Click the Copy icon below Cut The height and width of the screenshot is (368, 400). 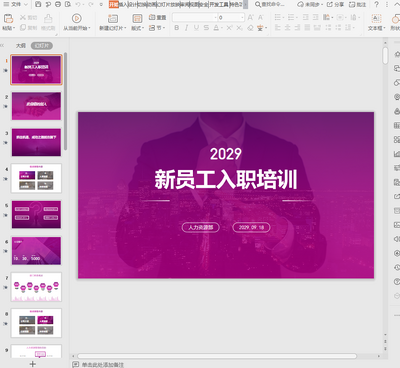pos(23,28)
